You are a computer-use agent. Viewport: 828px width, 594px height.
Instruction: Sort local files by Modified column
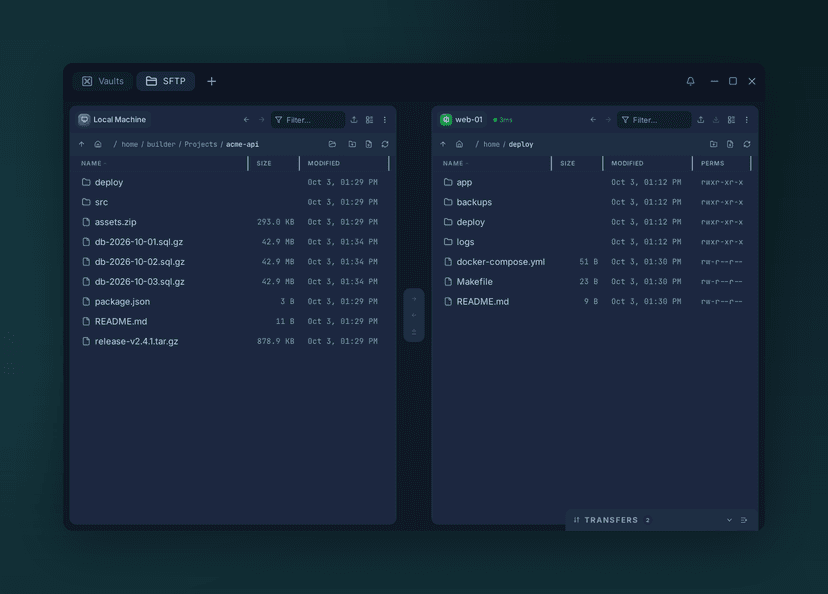[x=324, y=164]
